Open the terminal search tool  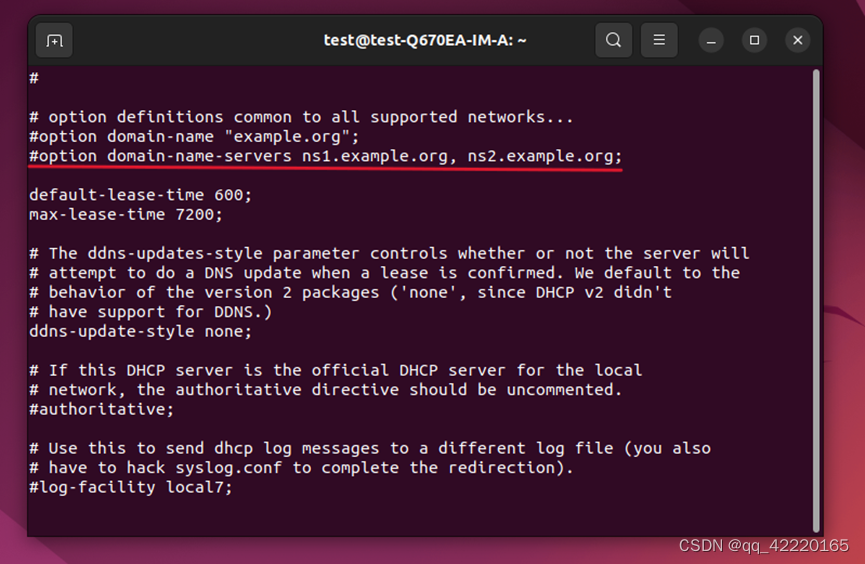click(613, 40)
